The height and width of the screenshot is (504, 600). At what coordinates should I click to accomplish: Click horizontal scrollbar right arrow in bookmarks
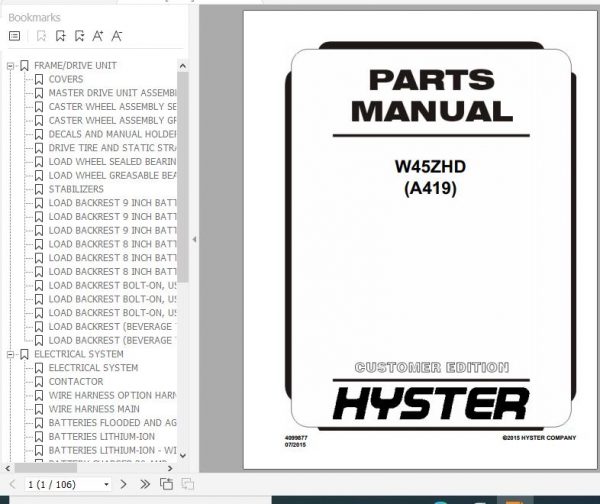[170, 468]
